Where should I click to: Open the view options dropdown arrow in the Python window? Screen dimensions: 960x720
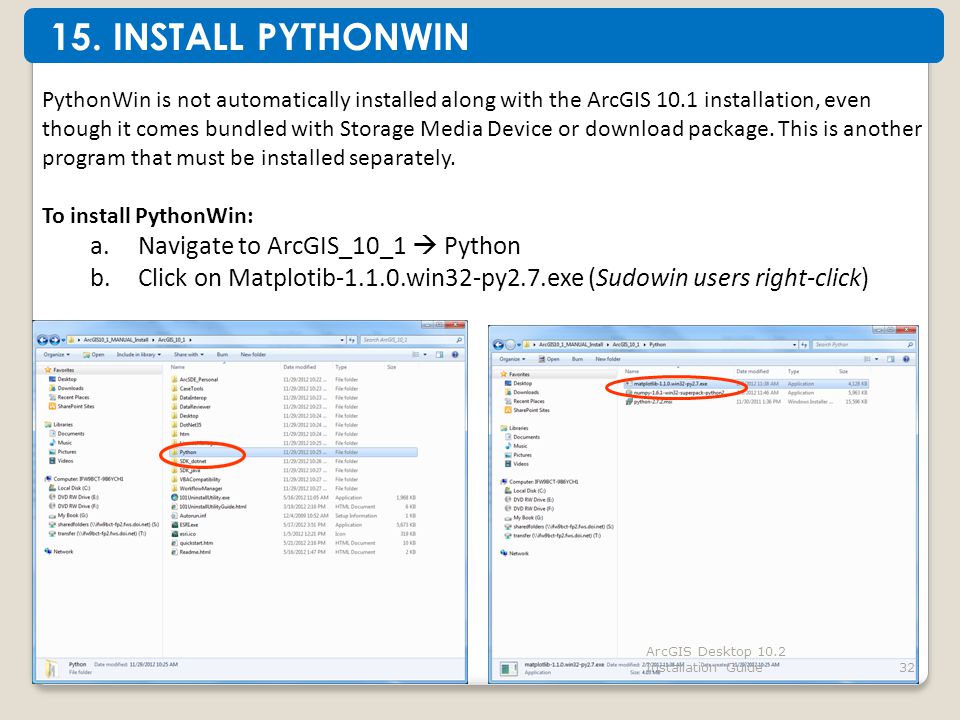tap(877, 359)
